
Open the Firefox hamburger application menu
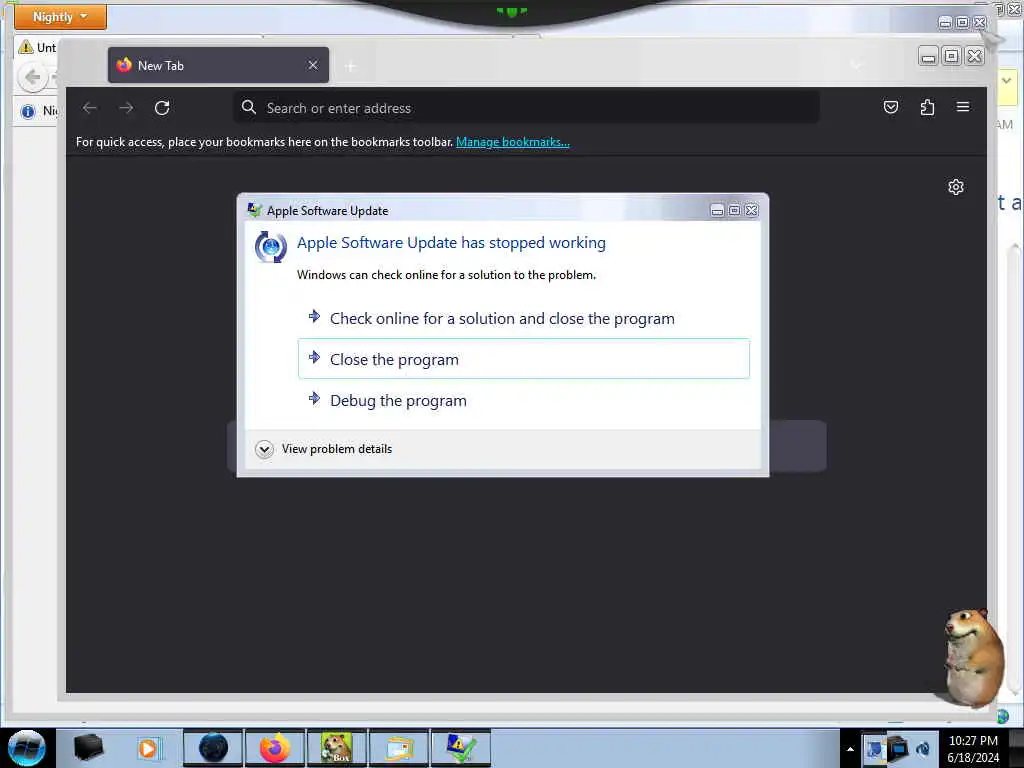[963, 107]
